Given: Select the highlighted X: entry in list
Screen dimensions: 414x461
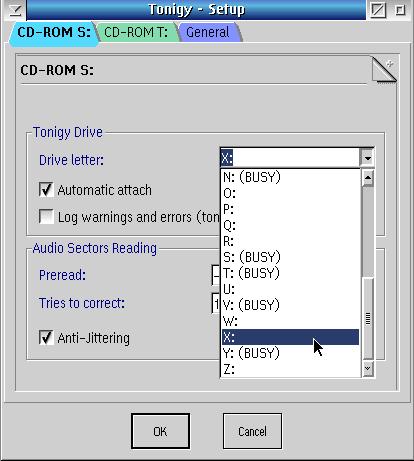Looking at the screenshot, I should tap(290, 337).
